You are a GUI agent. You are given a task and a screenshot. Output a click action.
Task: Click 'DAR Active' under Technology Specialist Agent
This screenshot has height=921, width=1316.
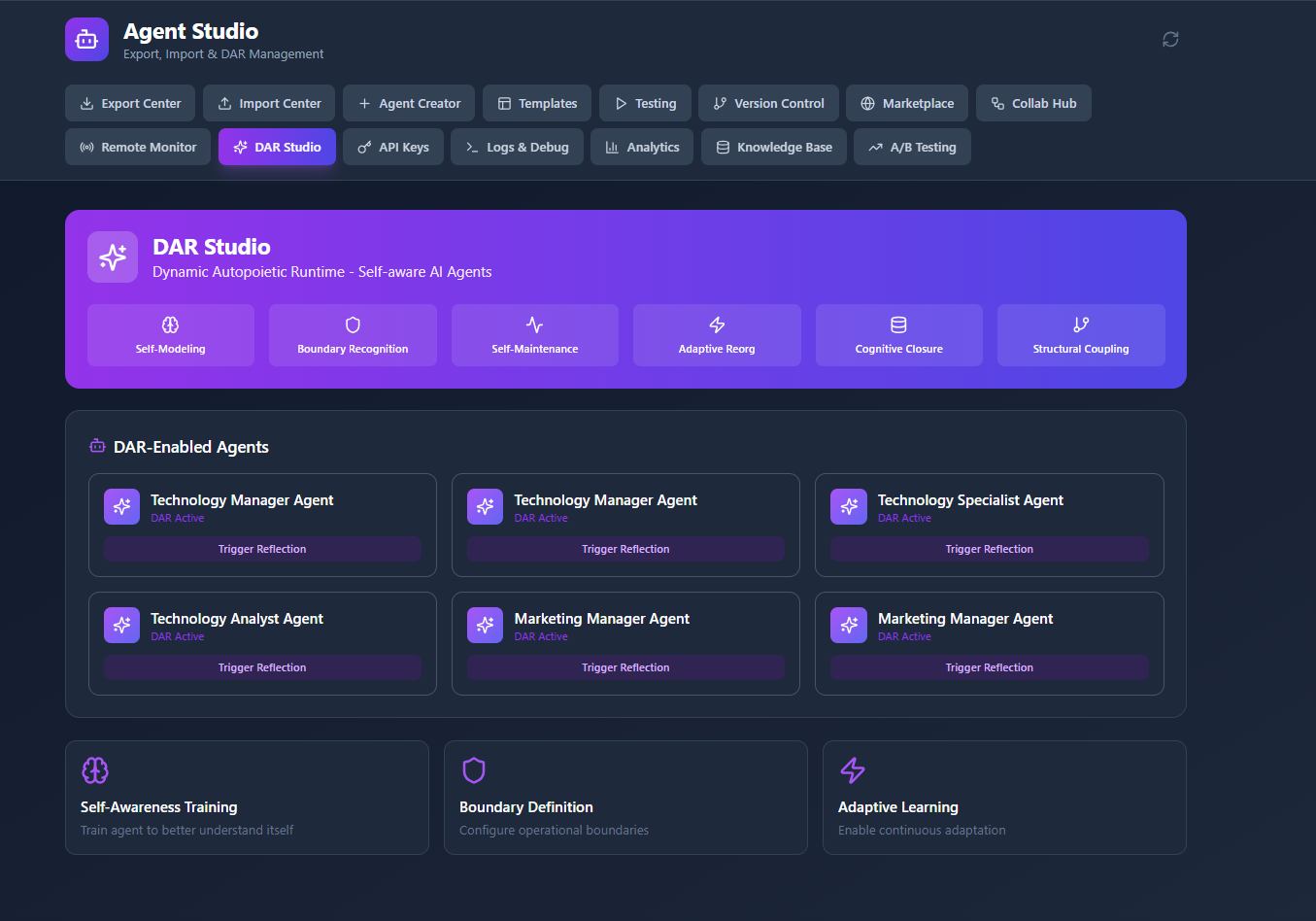[x=904, y=519]
